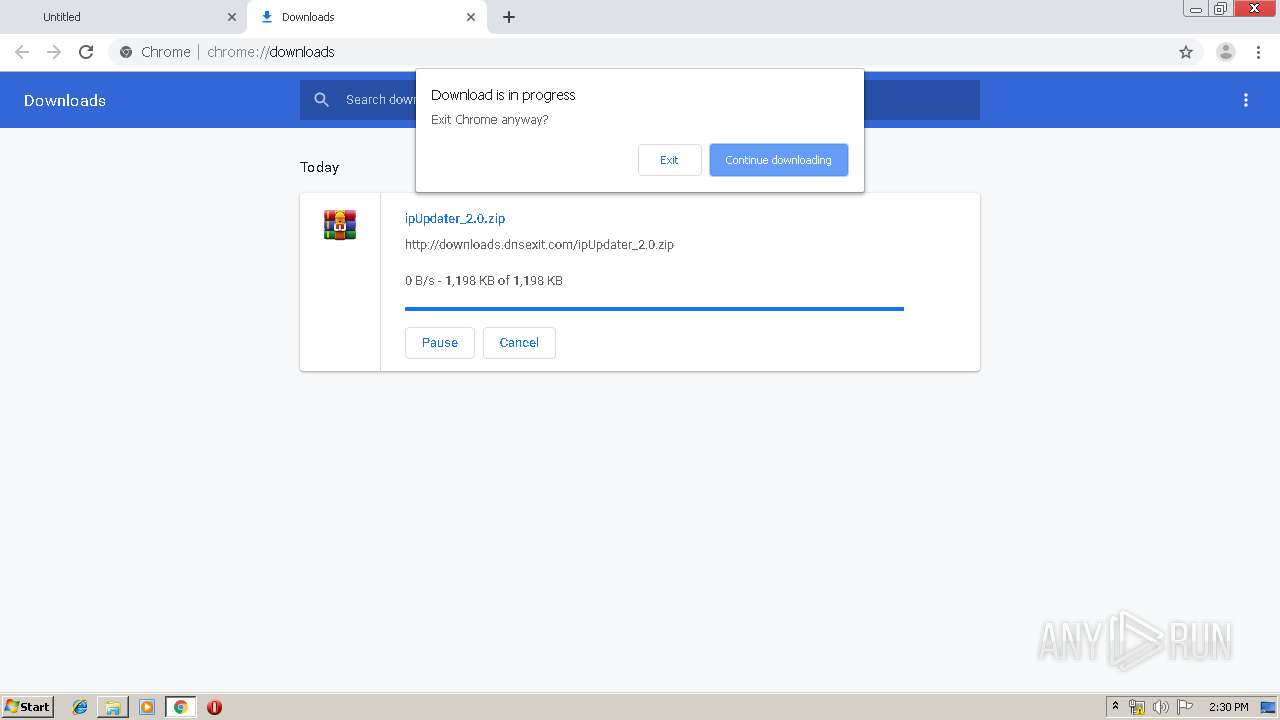Close the Downloads tab
Screen dimensions: 1280x720
(471, 17)
